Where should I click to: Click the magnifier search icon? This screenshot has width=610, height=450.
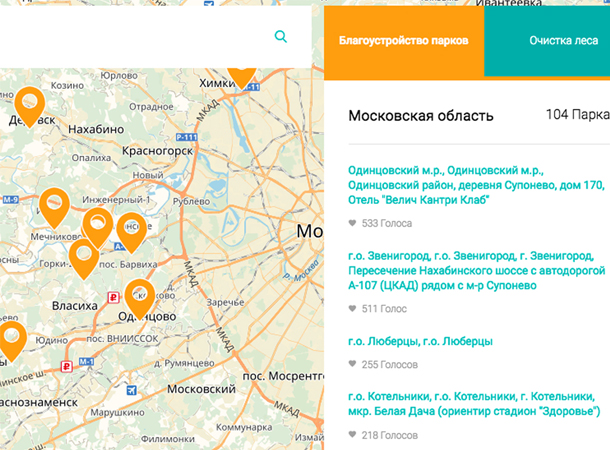(x=280, y=37)
